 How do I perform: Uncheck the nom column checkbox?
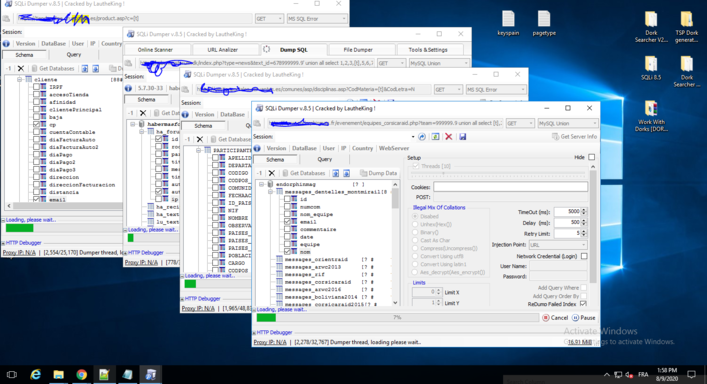(287, 251)
